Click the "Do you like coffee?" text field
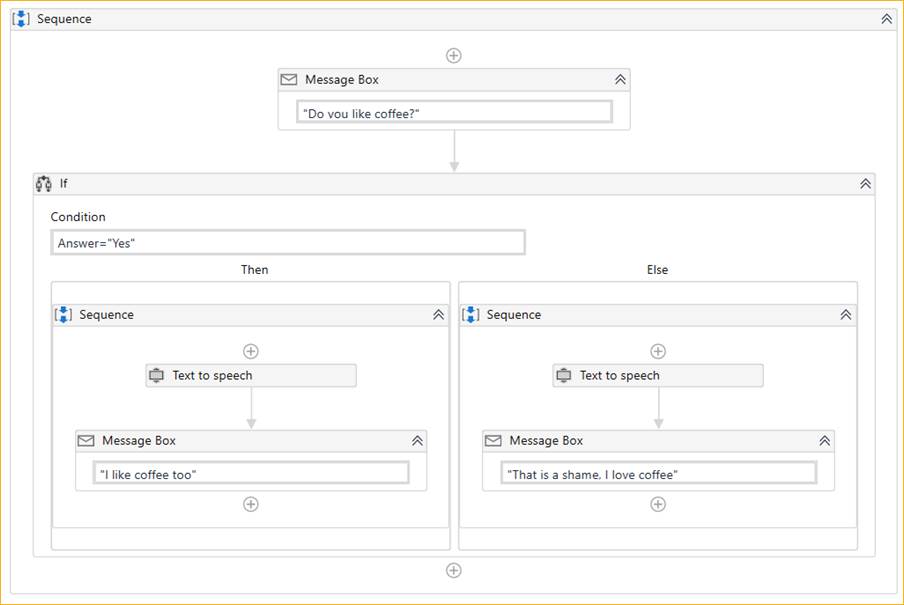 pyautogui.click(x=454, y=112)
